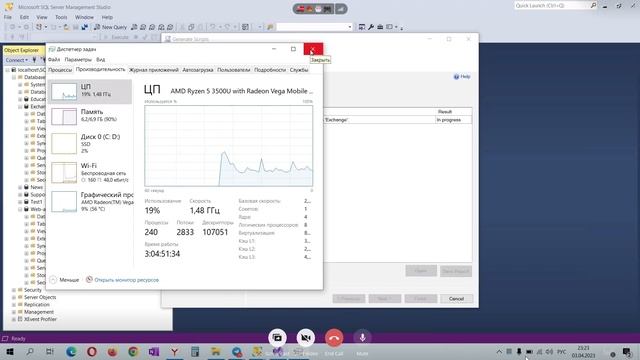Screen dimensions: 640x360
Task: Select the Память performance item
Action: click(90, 116)
